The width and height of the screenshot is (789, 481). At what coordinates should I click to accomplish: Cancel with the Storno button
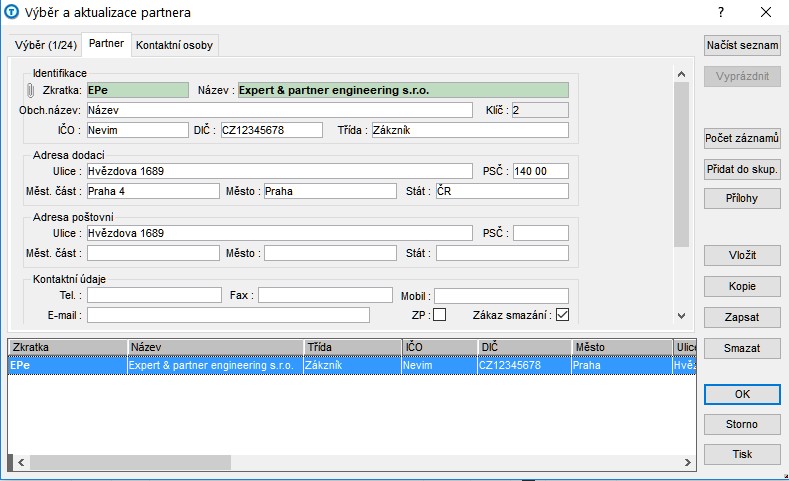pos(742,425)
